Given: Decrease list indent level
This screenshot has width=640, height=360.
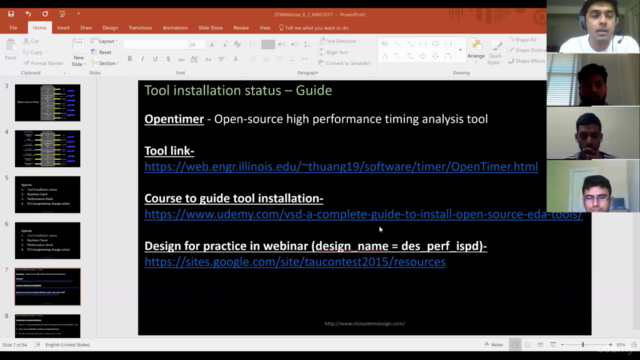Looking at the screenshot, I should (282, 44).
